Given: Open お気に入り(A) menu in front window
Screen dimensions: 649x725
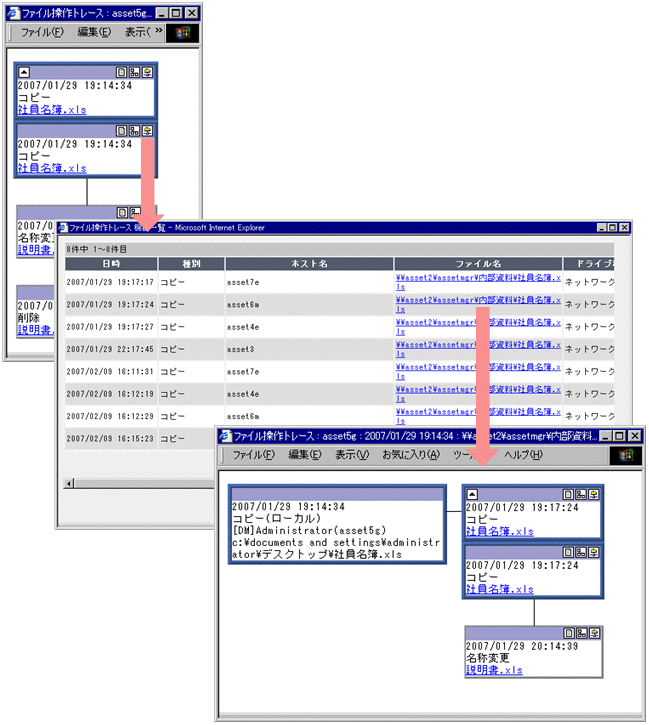Looking at the screenshot, I should click(x=410, y=455).
